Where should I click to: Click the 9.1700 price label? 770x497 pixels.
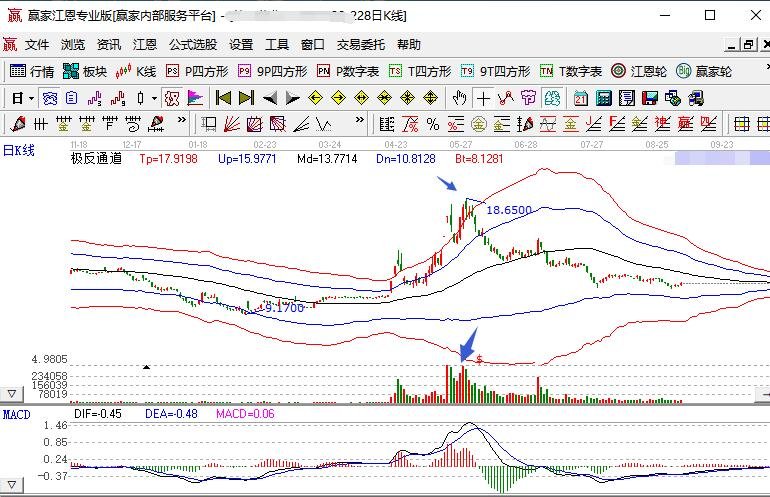(284, 308)
